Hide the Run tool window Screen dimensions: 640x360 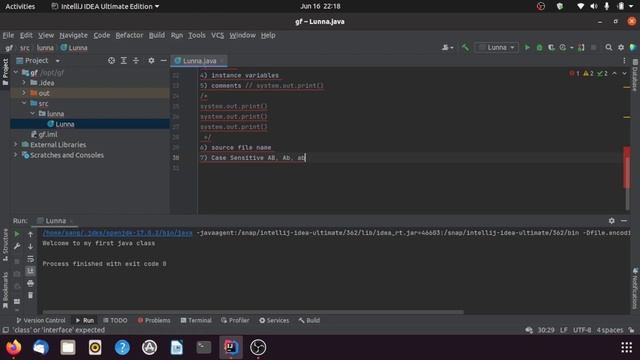click(x=624, y=221)
